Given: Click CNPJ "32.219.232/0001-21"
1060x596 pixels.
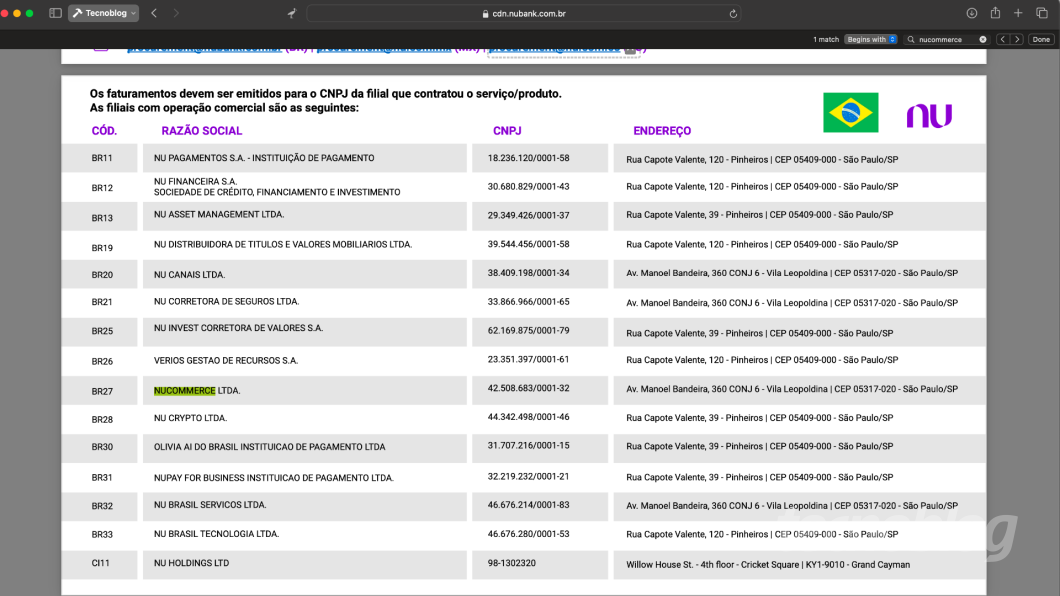Looking at the screenshot, I should coord(529,476).
